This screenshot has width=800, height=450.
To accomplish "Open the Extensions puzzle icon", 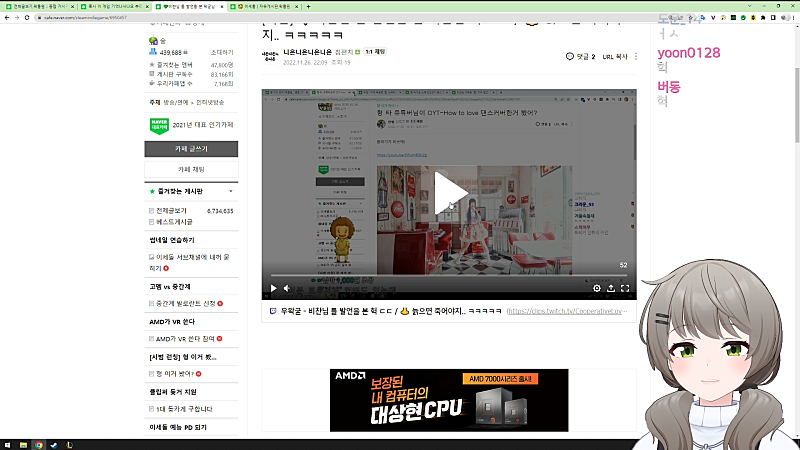I will click(x=763, y=17).
